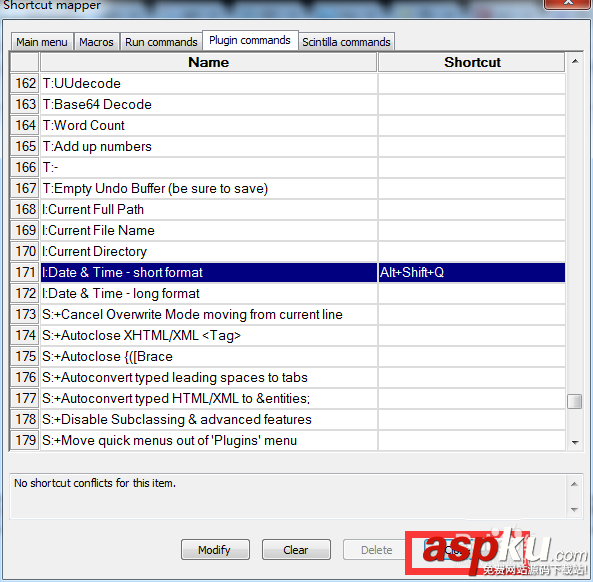Click conflict box scroll down arrow
The height and width of the screenshot is (582, 593).
point(574,509)
